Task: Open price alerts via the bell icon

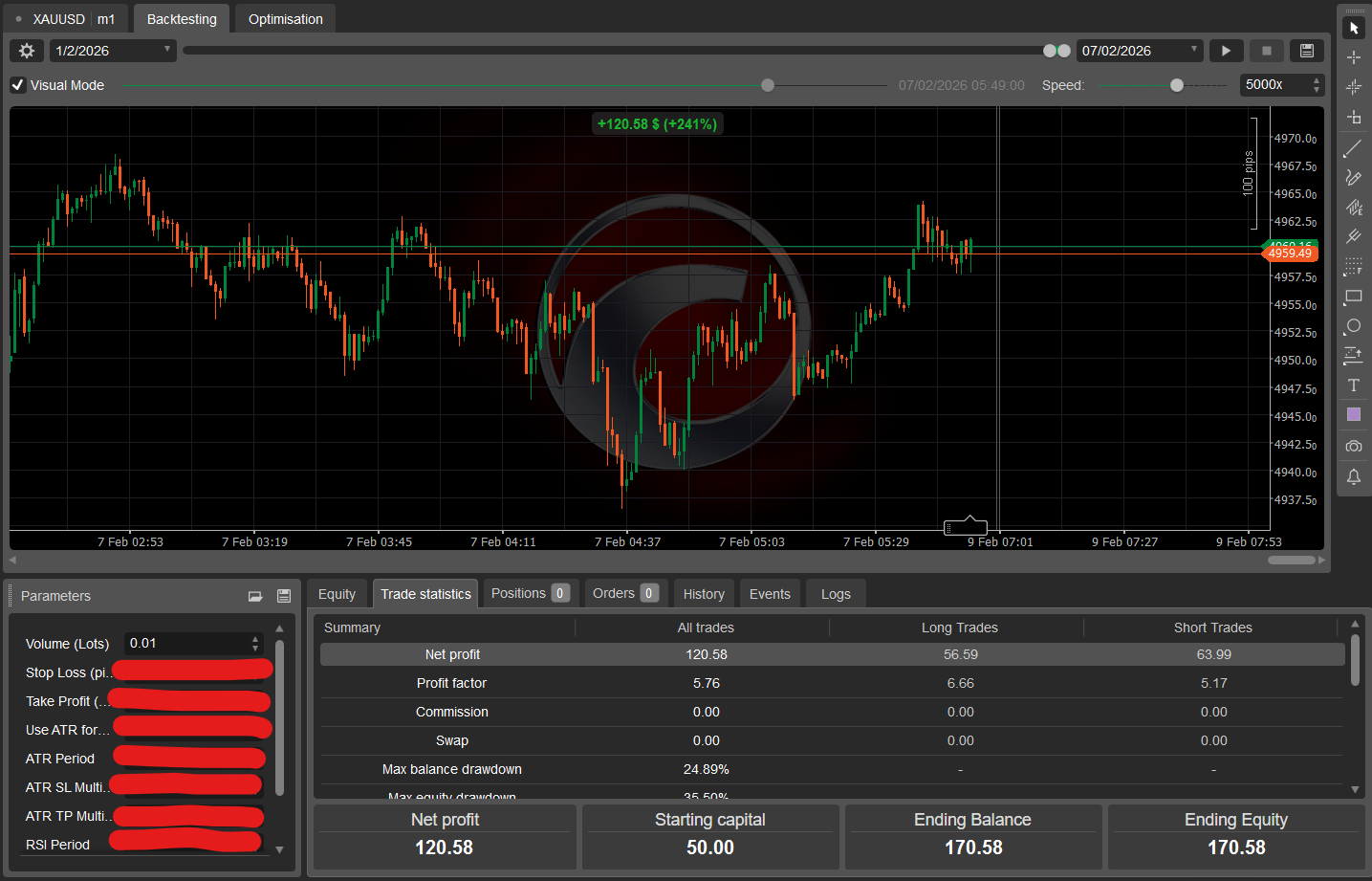Action: [1353, 476]
